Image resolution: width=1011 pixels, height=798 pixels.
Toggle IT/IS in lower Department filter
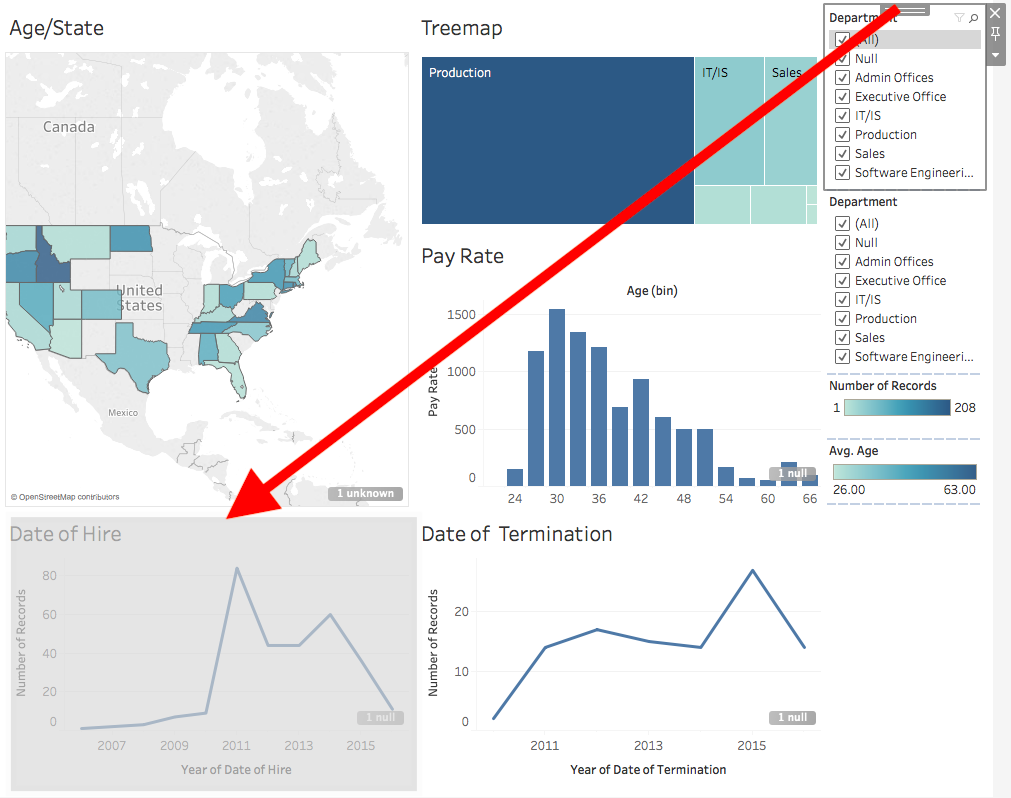(x=842, y=300)
